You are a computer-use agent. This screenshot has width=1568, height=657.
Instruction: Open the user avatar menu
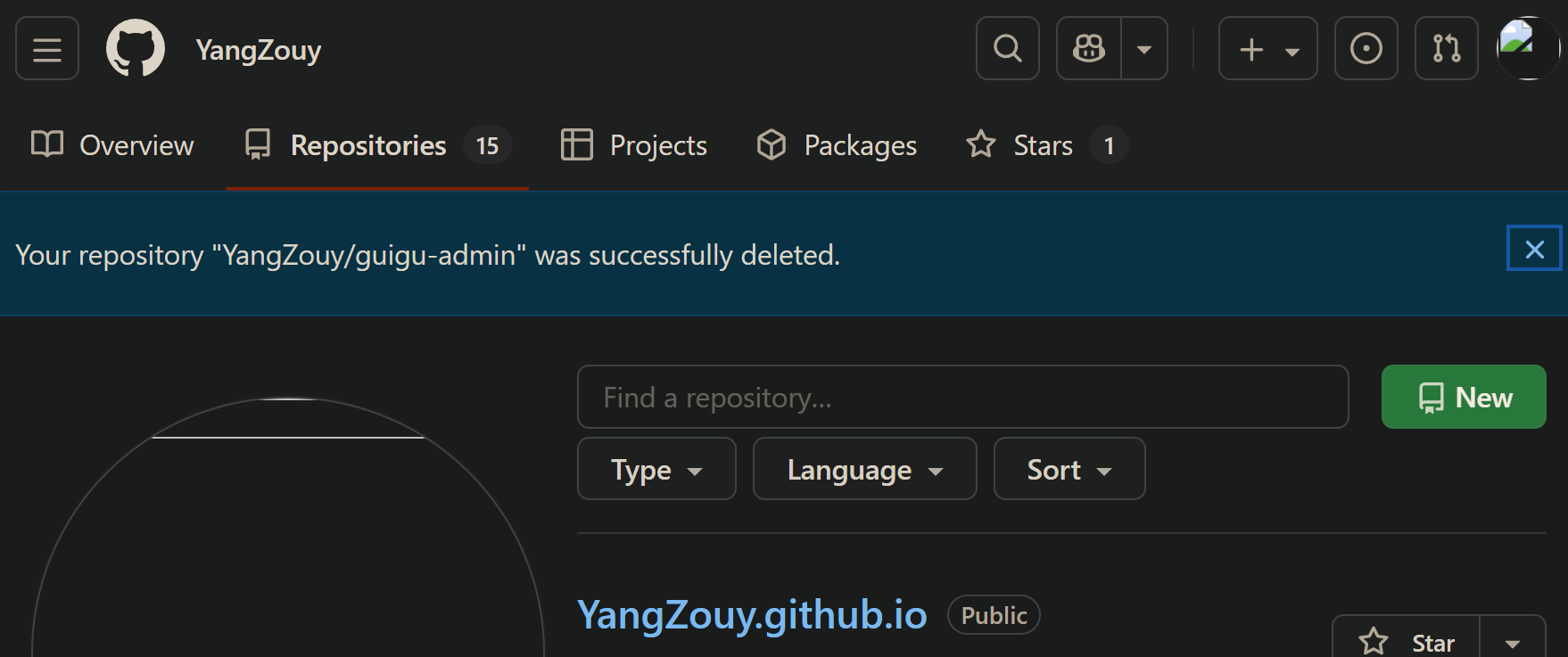(1527, 49)
